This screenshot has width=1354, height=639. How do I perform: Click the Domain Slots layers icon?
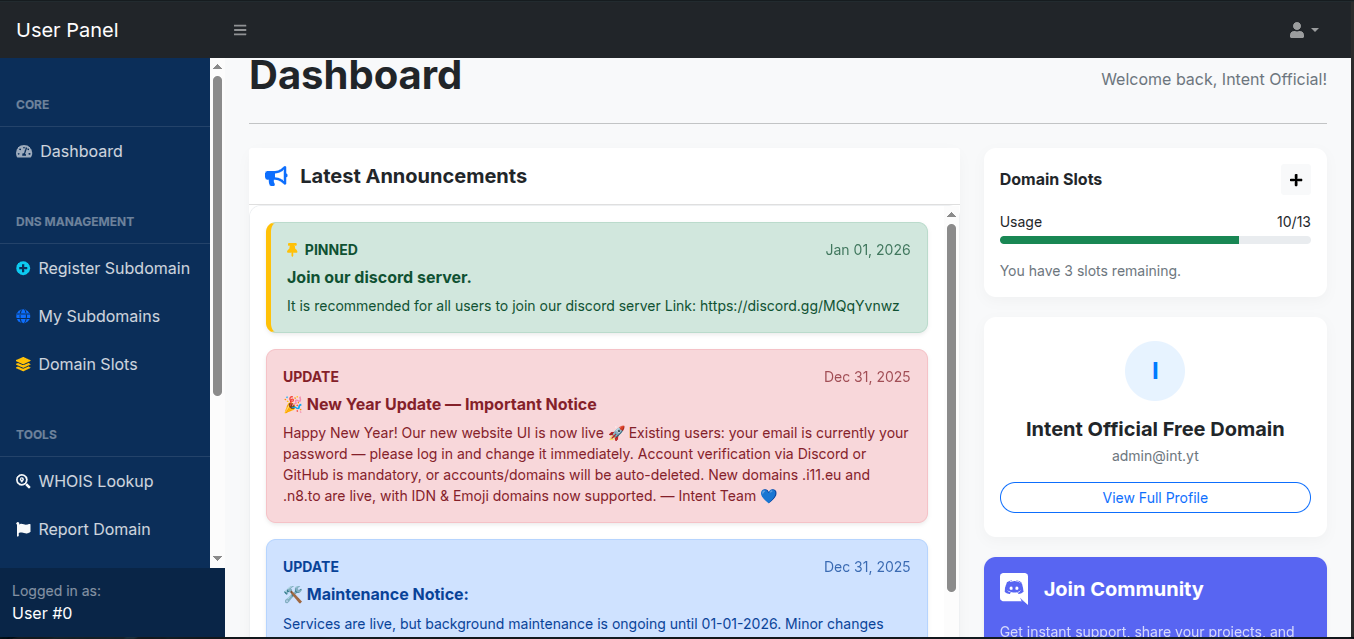click(24, 365)
